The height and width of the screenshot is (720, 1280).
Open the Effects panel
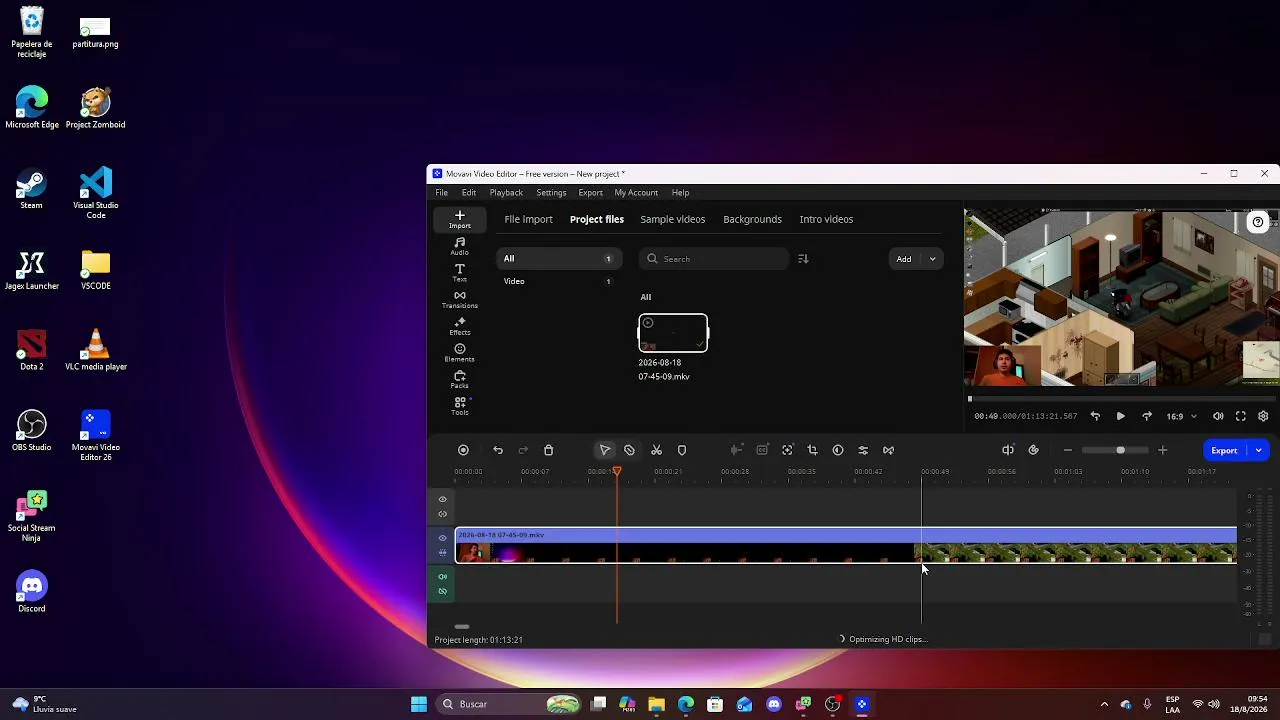coord(459,326)
